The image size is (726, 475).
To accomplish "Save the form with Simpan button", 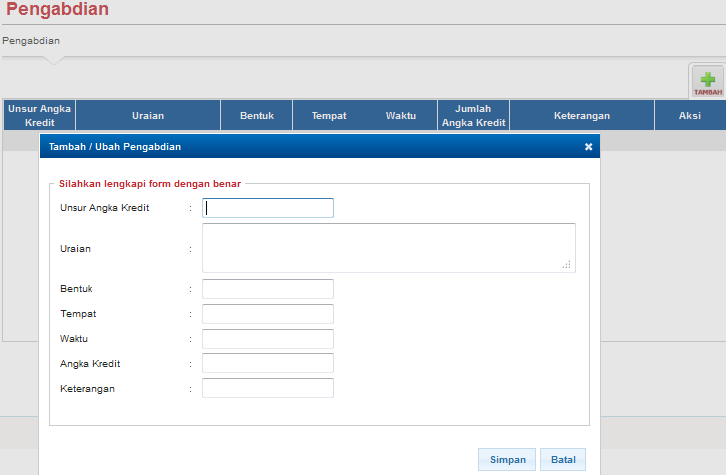I will pyautogui.click(x=507, y=459).
